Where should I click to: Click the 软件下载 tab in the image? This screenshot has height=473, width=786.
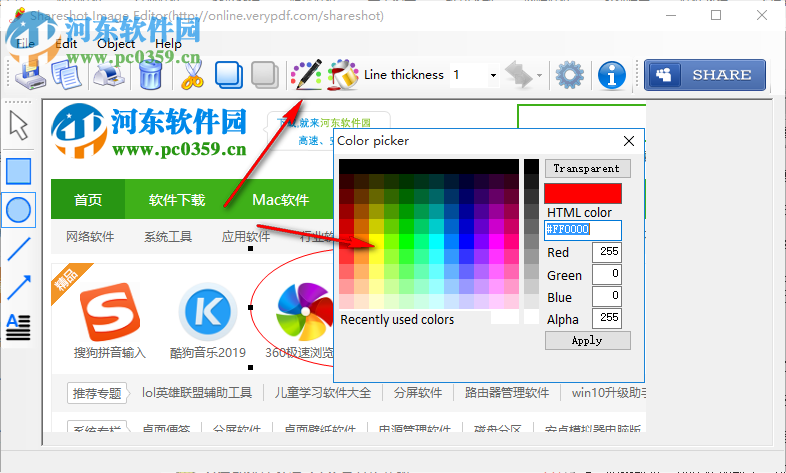click(x=177, y=199)
